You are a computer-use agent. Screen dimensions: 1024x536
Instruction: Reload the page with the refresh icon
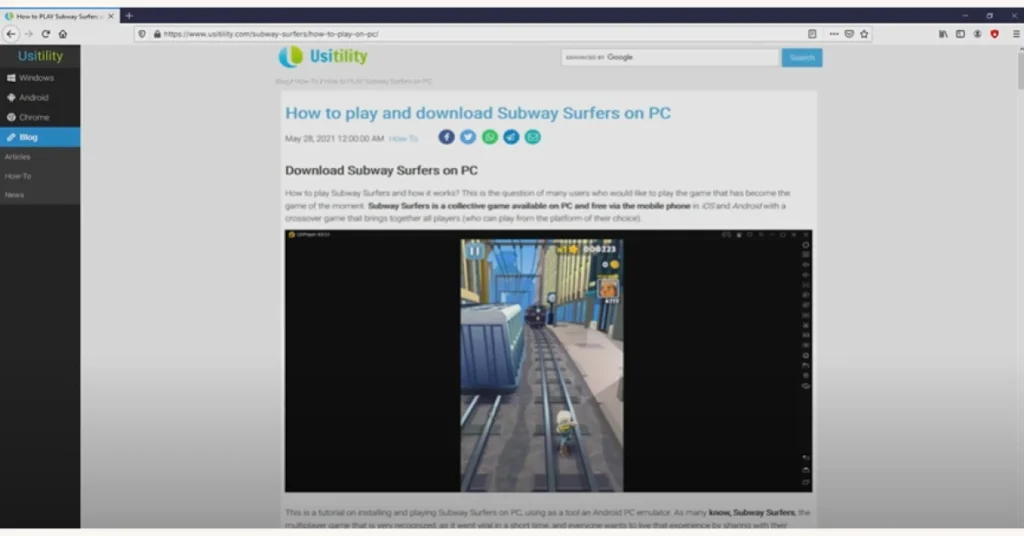pos(46,34)
